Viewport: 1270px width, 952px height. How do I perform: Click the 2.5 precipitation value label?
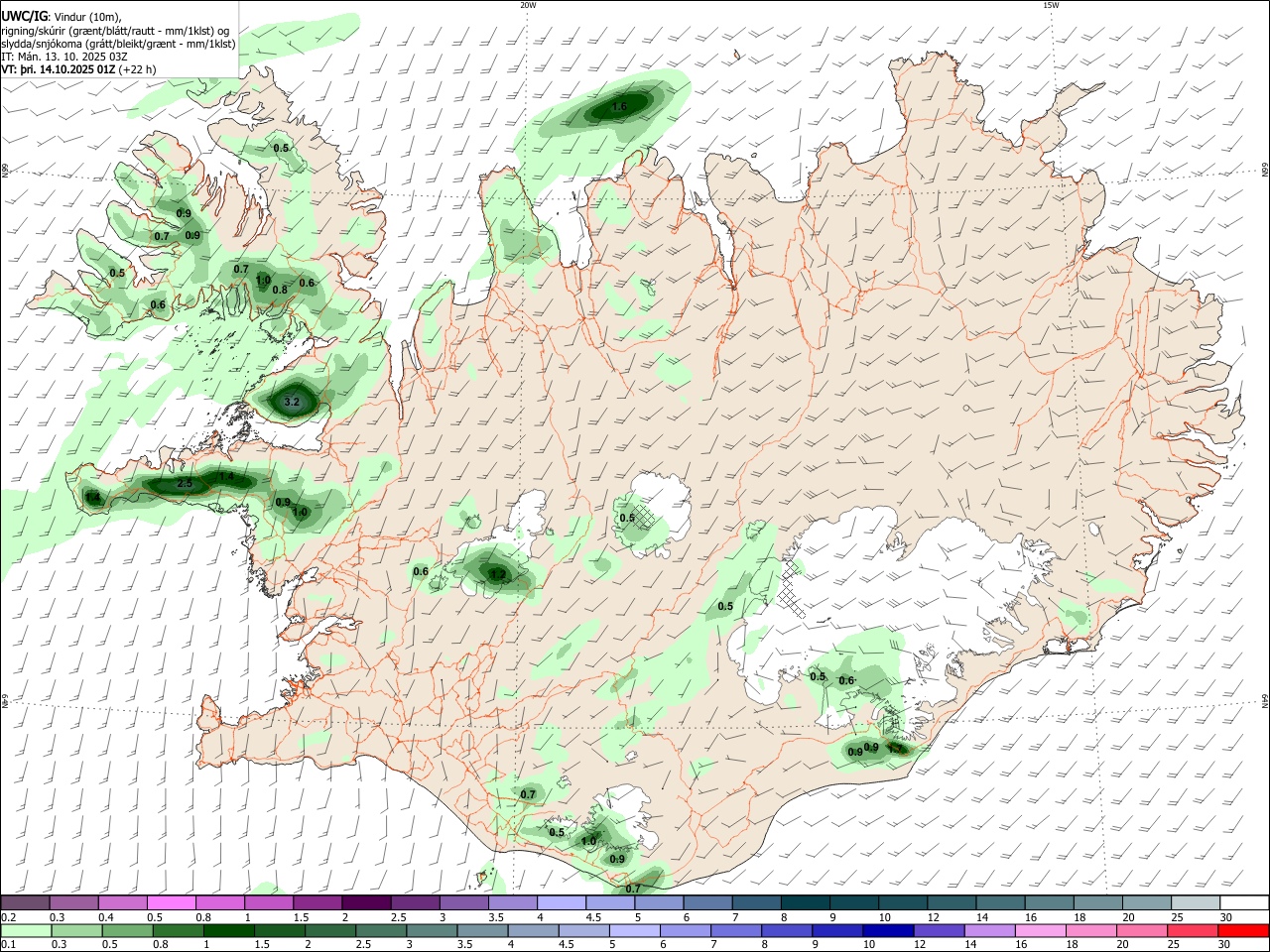pyautogui.click(x=185, y=484)
